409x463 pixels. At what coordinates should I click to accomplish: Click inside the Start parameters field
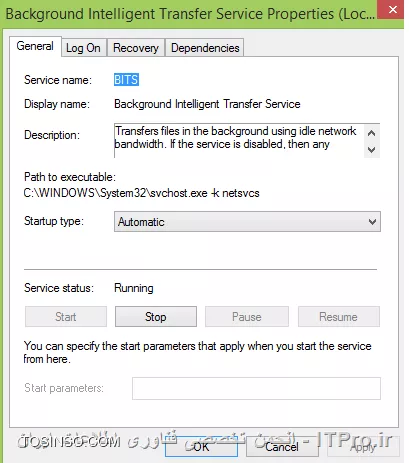coord(256,388)
